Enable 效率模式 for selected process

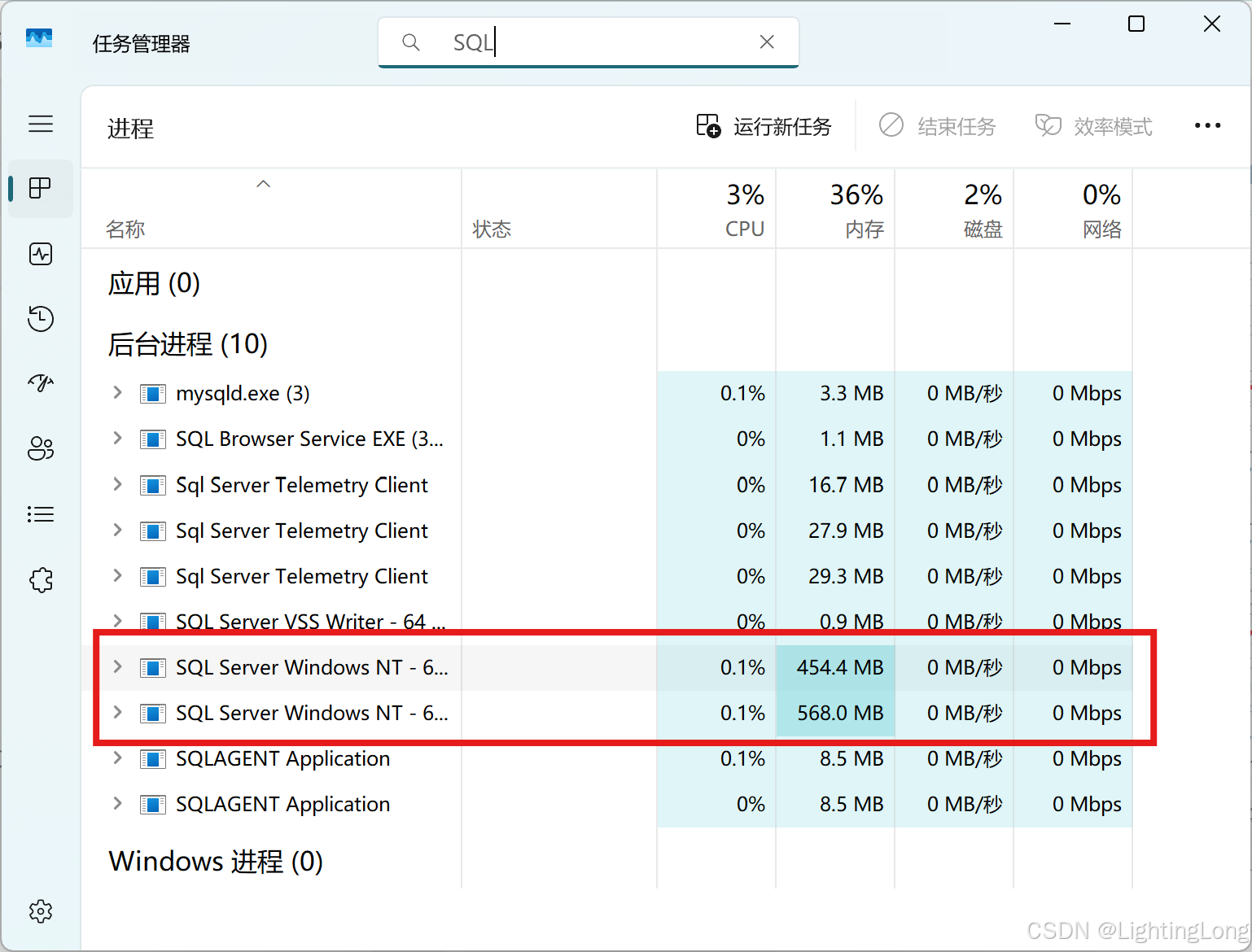tap(1094, 125)
